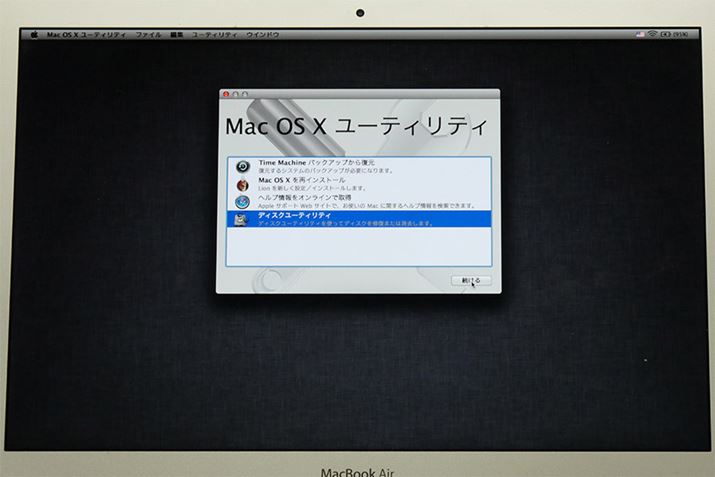Click the 続ける continue button
Viewport: 715px width, 477px height.
click(x=471, y=280)
